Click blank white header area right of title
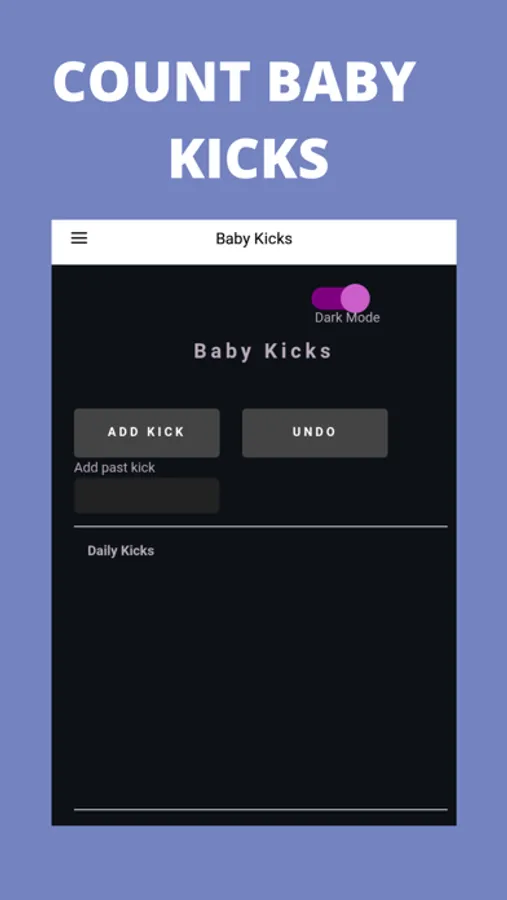507x900 pixels. [x=373, y=242]
